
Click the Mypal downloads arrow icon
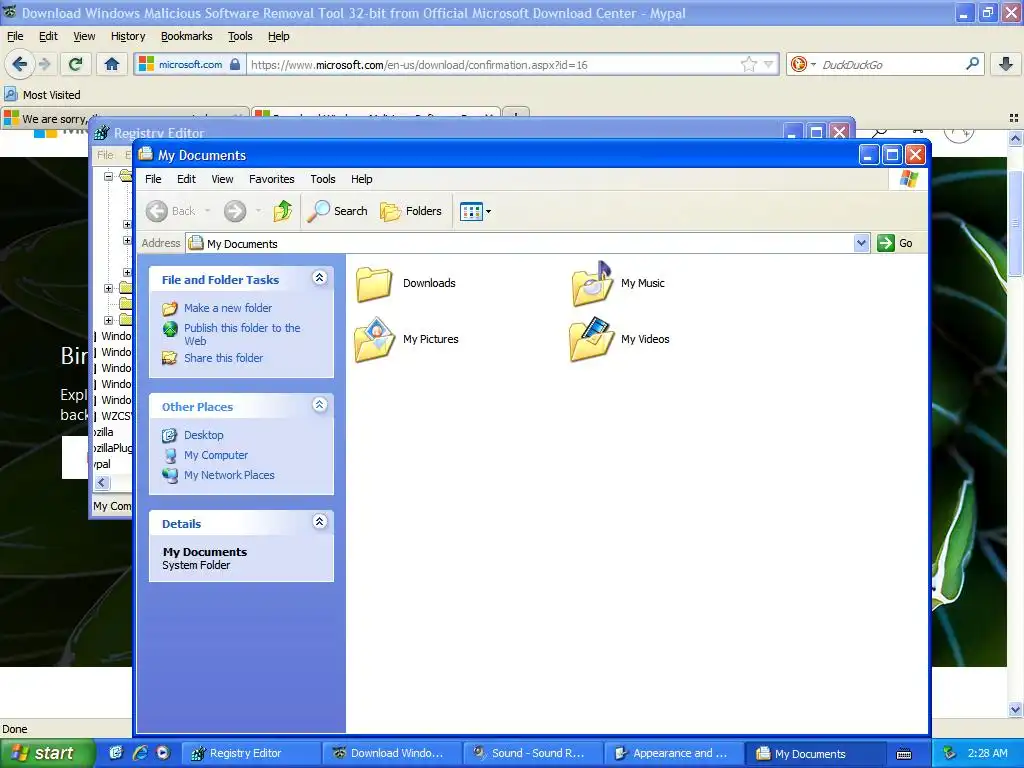pyautogui.click(x=1006, y=64)
